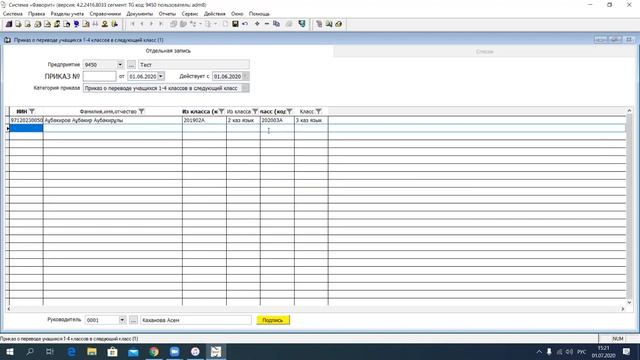Viewport: 640px width, 360px height.
Task: Go to last record navigation arrow
Action: pos(161,24)
